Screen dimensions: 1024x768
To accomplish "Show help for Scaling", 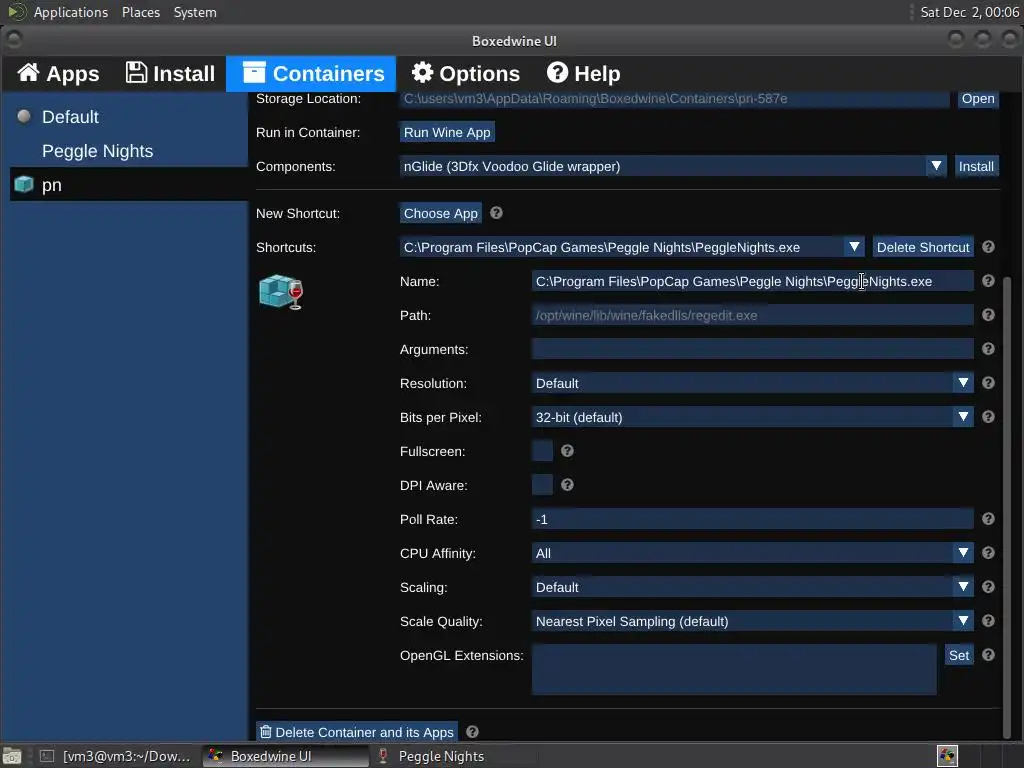I will (988, 586).
